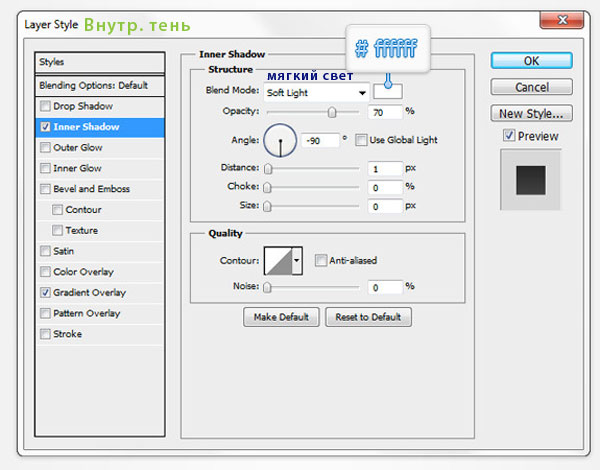
Task: Expand the Contour picker arrow
Action: (297, 261)
